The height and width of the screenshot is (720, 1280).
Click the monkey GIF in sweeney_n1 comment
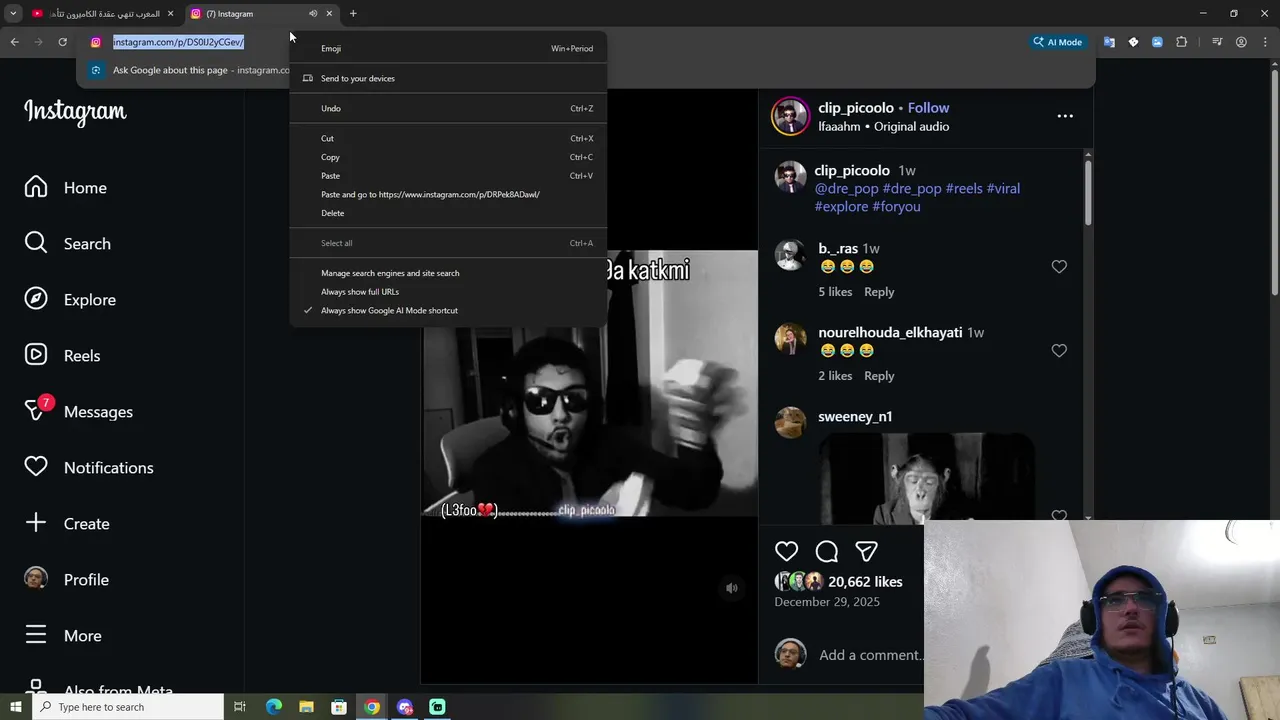tap(927, 478)
